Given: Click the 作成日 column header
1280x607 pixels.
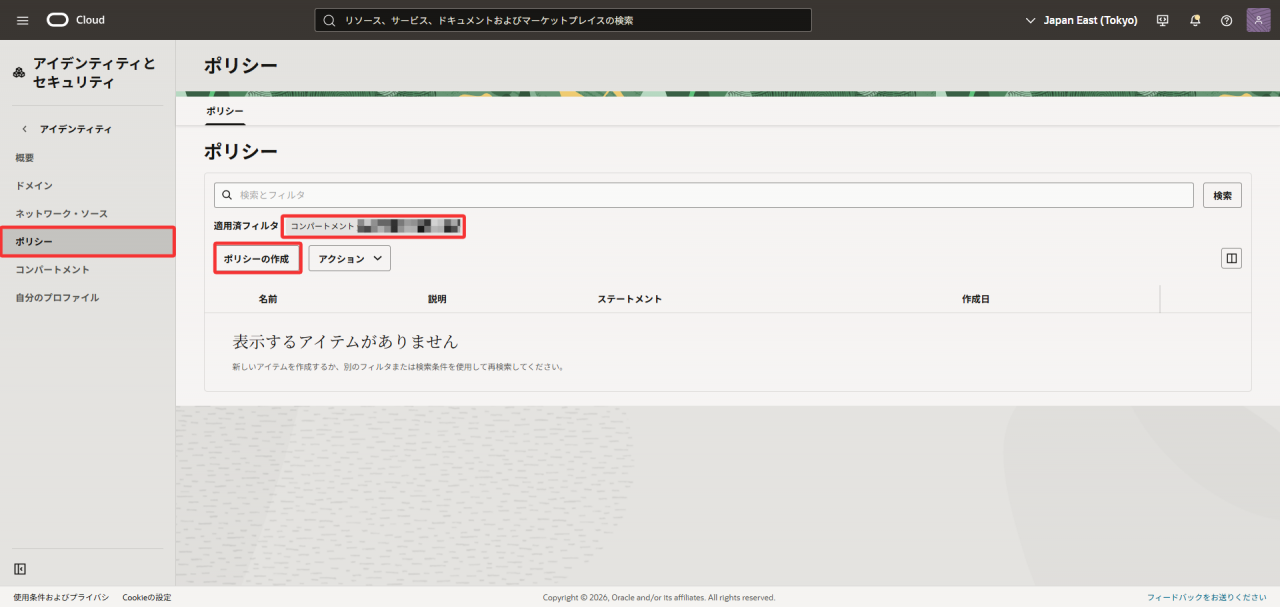Looking at the screenshot, I should coord(976,299).
